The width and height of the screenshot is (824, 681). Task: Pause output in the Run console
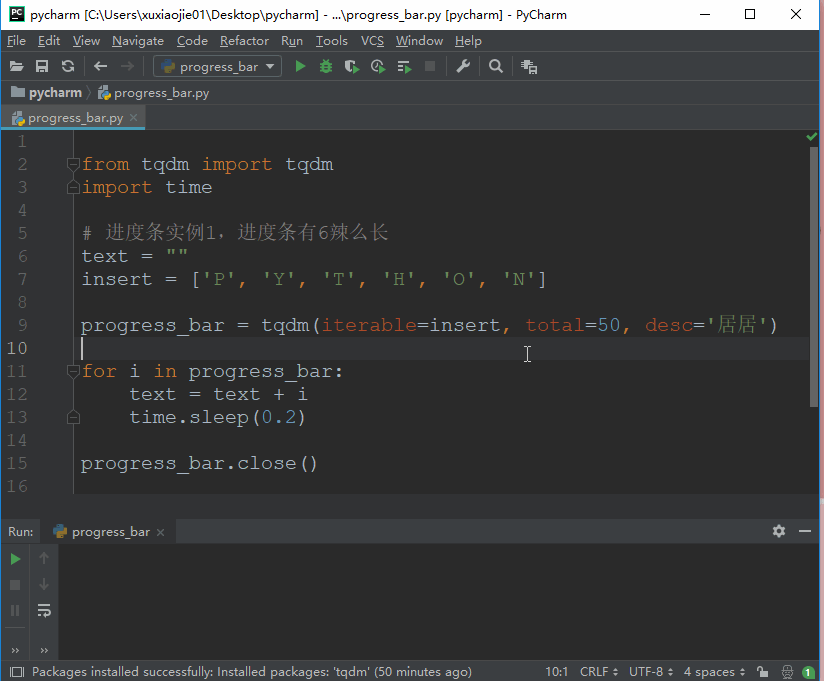(14, 611)
